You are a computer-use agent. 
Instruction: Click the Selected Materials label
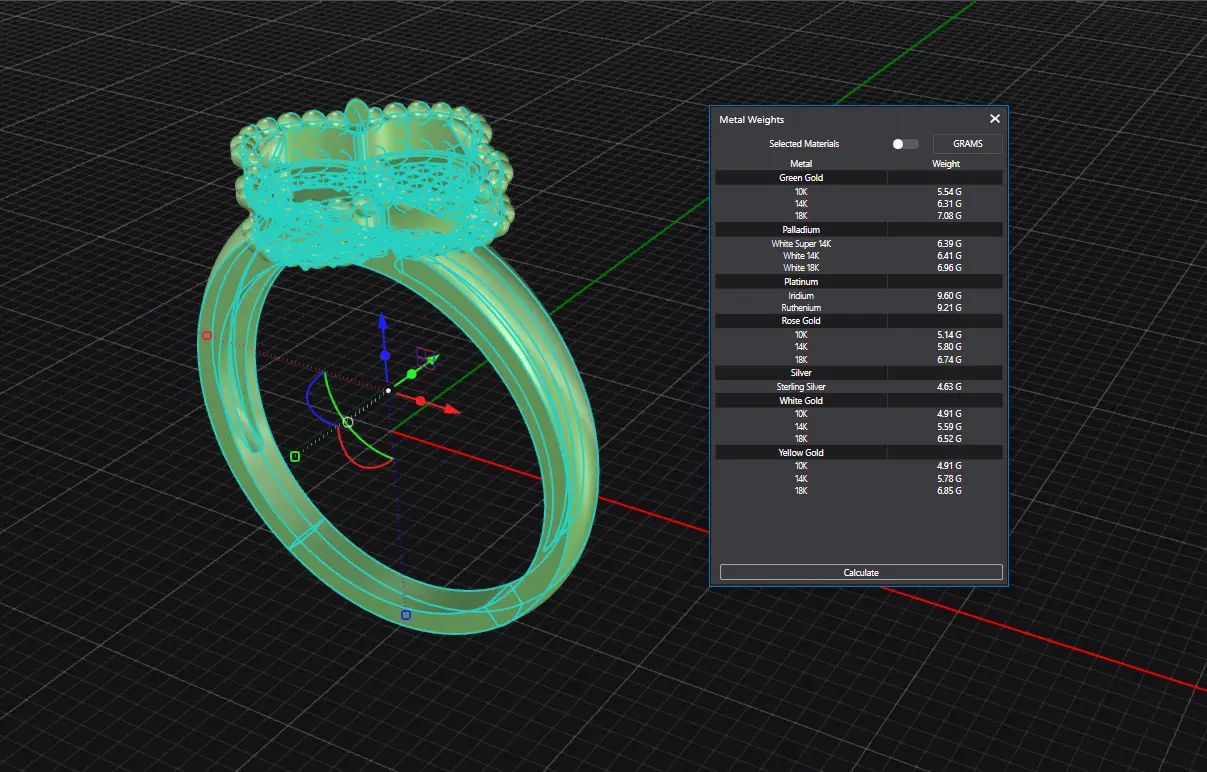[x=804, y=144]
